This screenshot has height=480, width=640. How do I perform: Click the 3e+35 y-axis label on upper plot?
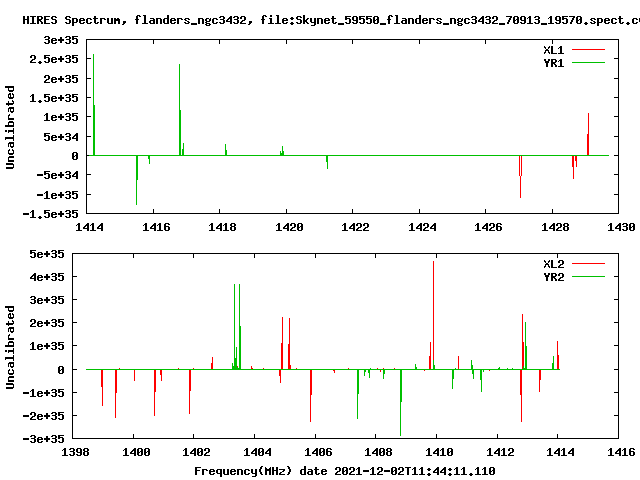click(x=61, y=40)
